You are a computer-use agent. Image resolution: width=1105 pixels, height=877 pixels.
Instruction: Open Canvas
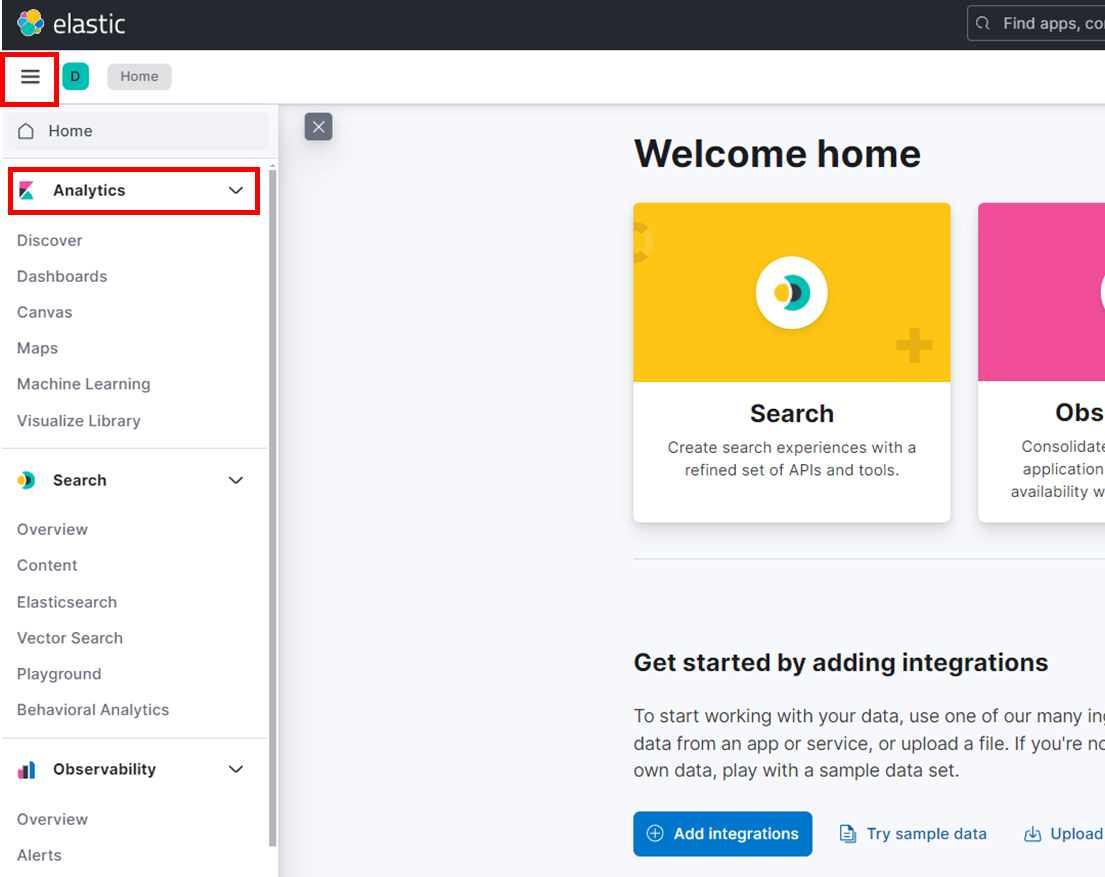[44, 312]
